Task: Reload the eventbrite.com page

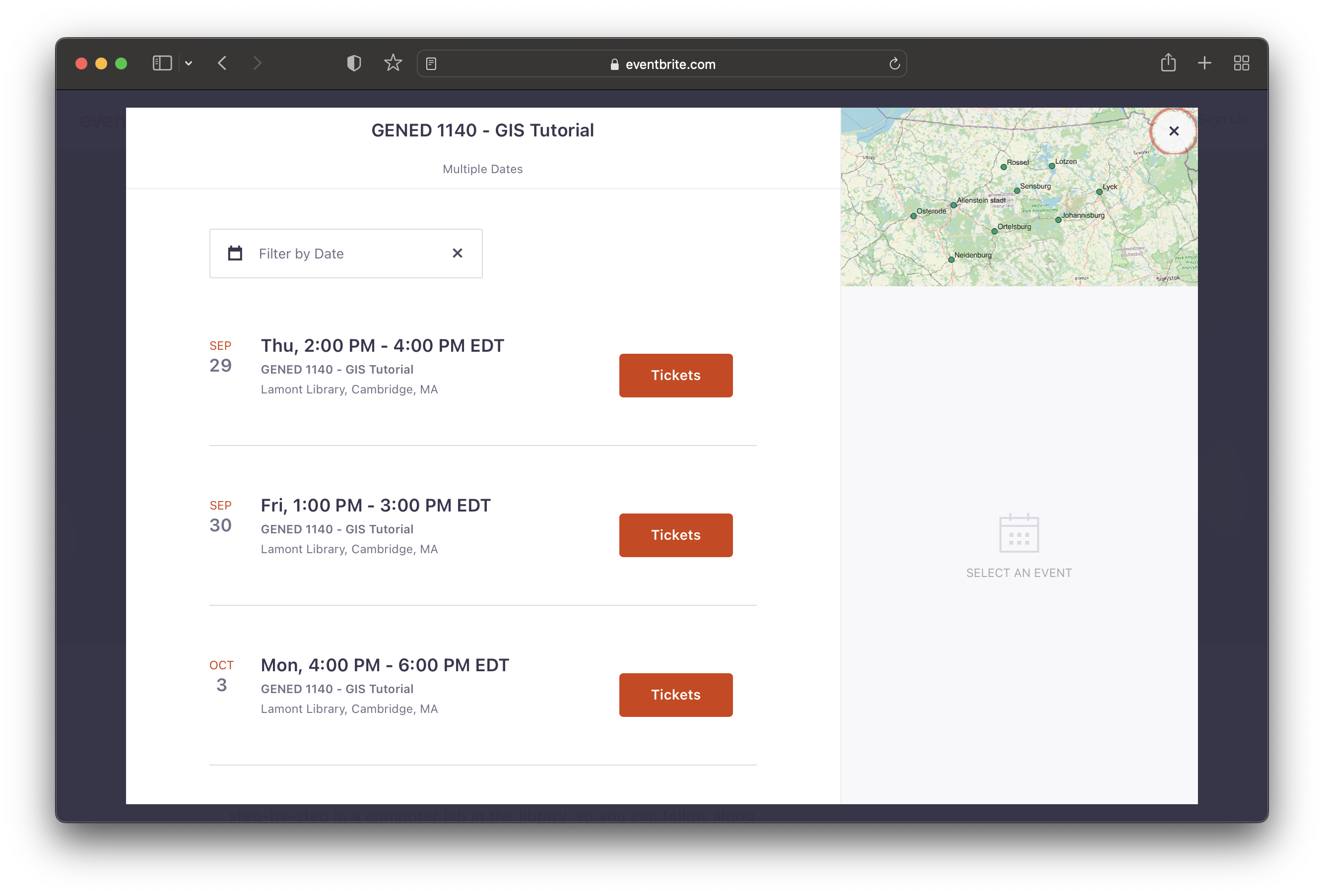Action: pos(894,64)
